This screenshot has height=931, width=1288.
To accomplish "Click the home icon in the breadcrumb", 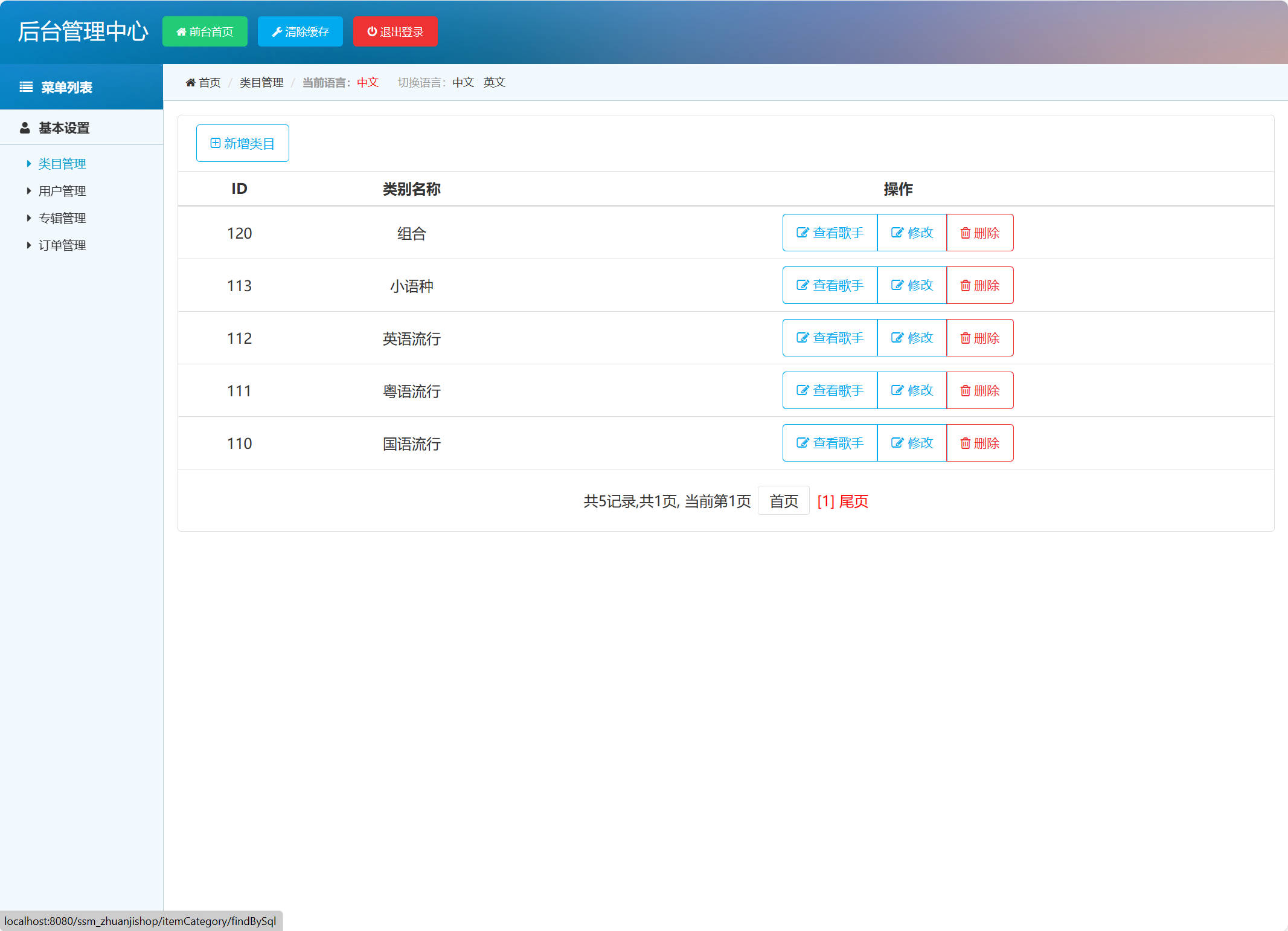I will point(190,83).
